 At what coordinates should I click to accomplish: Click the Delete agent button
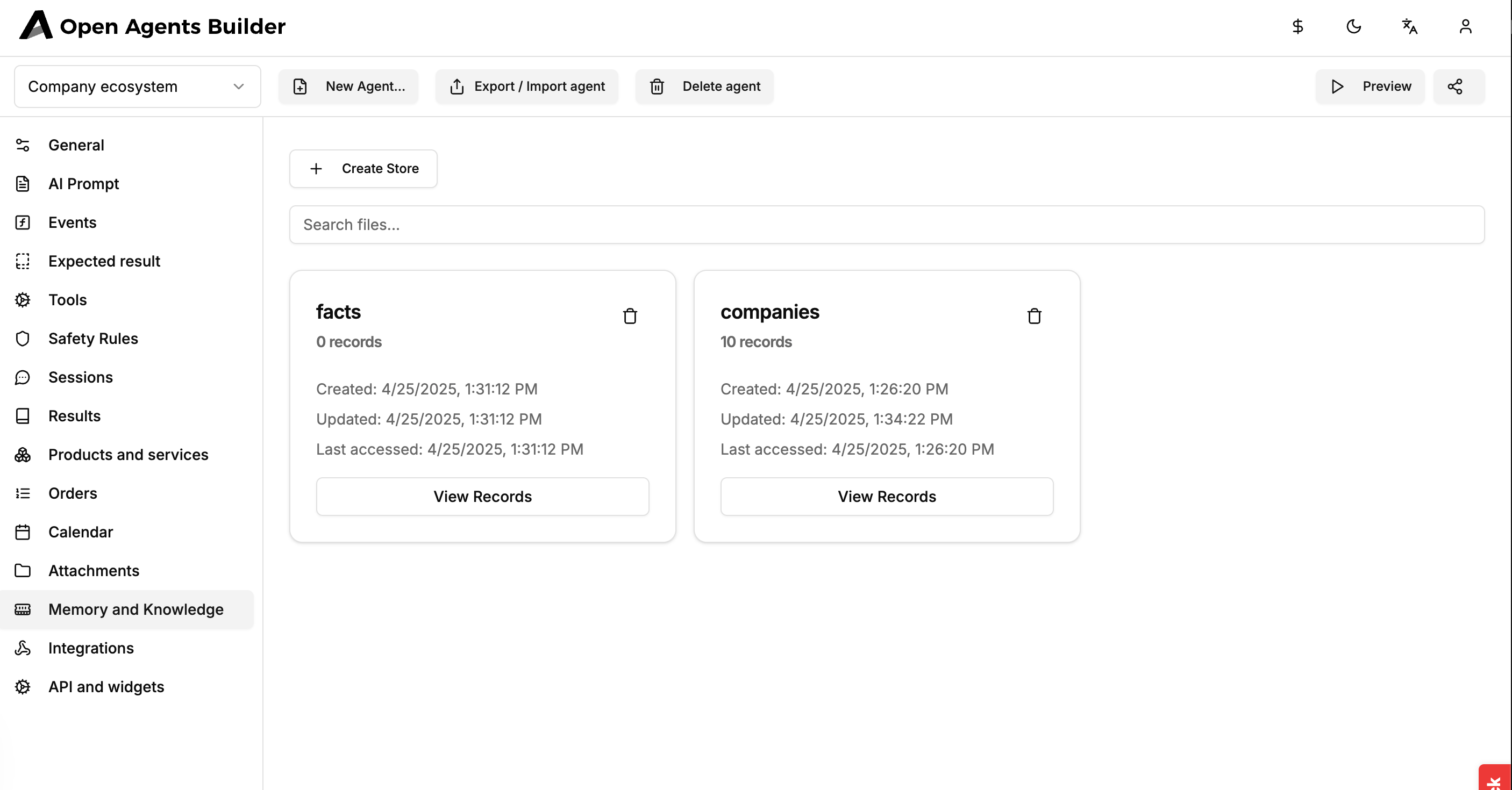(x=704, y=86)
